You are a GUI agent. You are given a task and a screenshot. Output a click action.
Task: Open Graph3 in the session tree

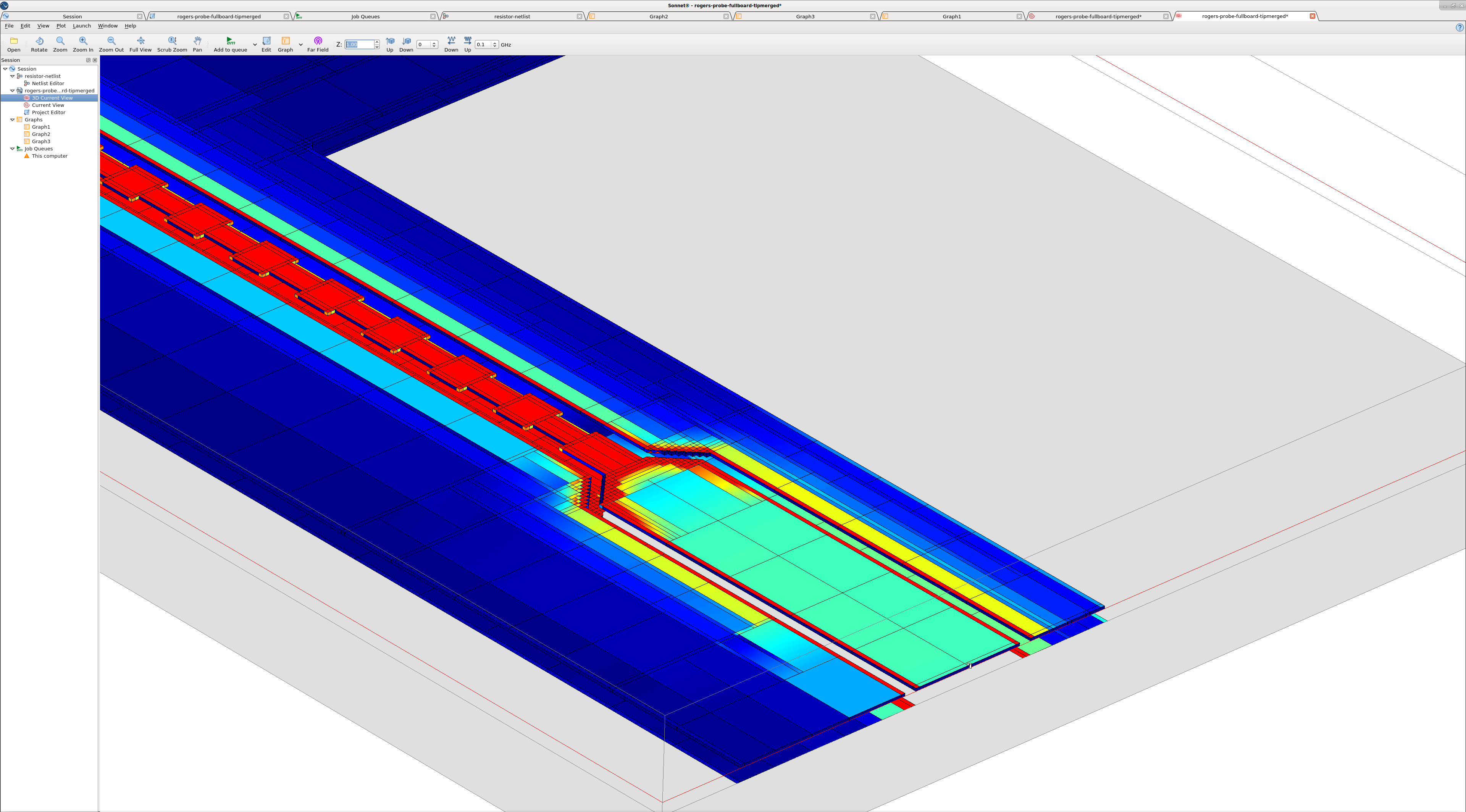point(41,141)
